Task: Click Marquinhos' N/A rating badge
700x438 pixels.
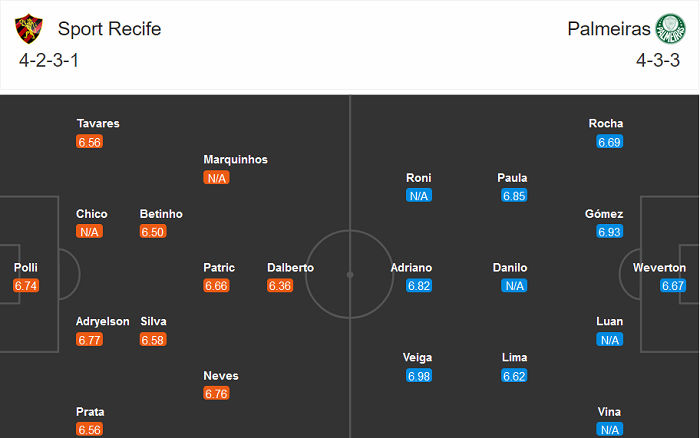Action: click(x=216, y=178)
